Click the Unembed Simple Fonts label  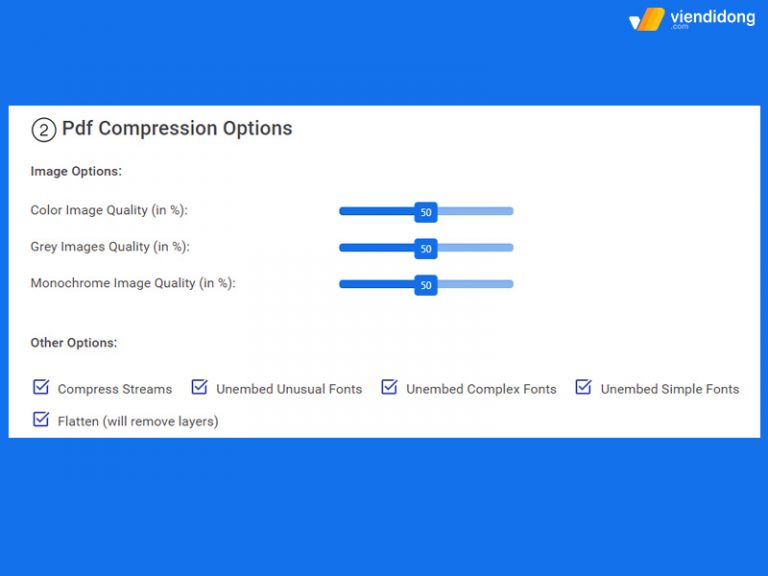pyautogui.click(x=670, y=389)
